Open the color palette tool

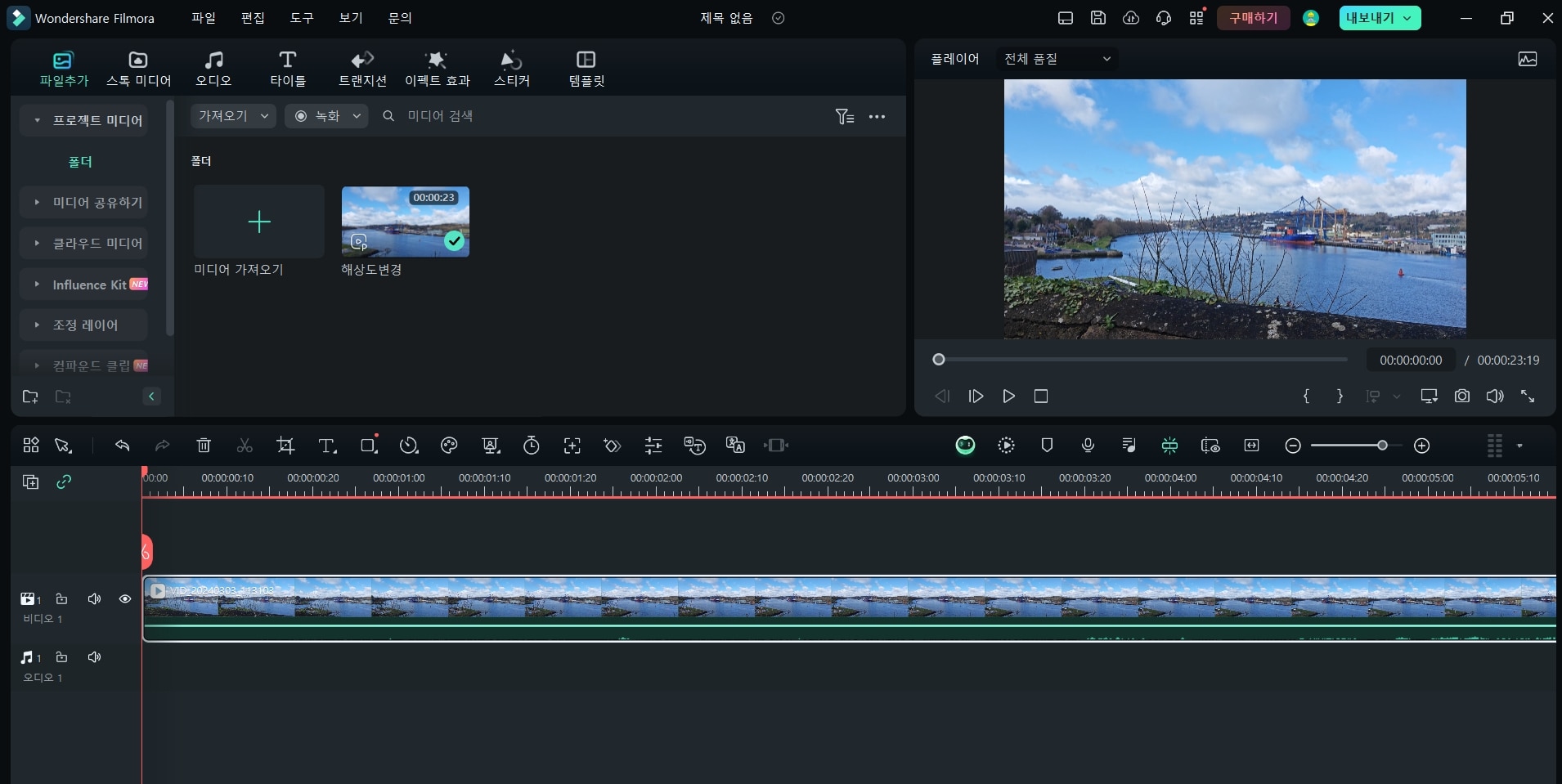(449, 446)
